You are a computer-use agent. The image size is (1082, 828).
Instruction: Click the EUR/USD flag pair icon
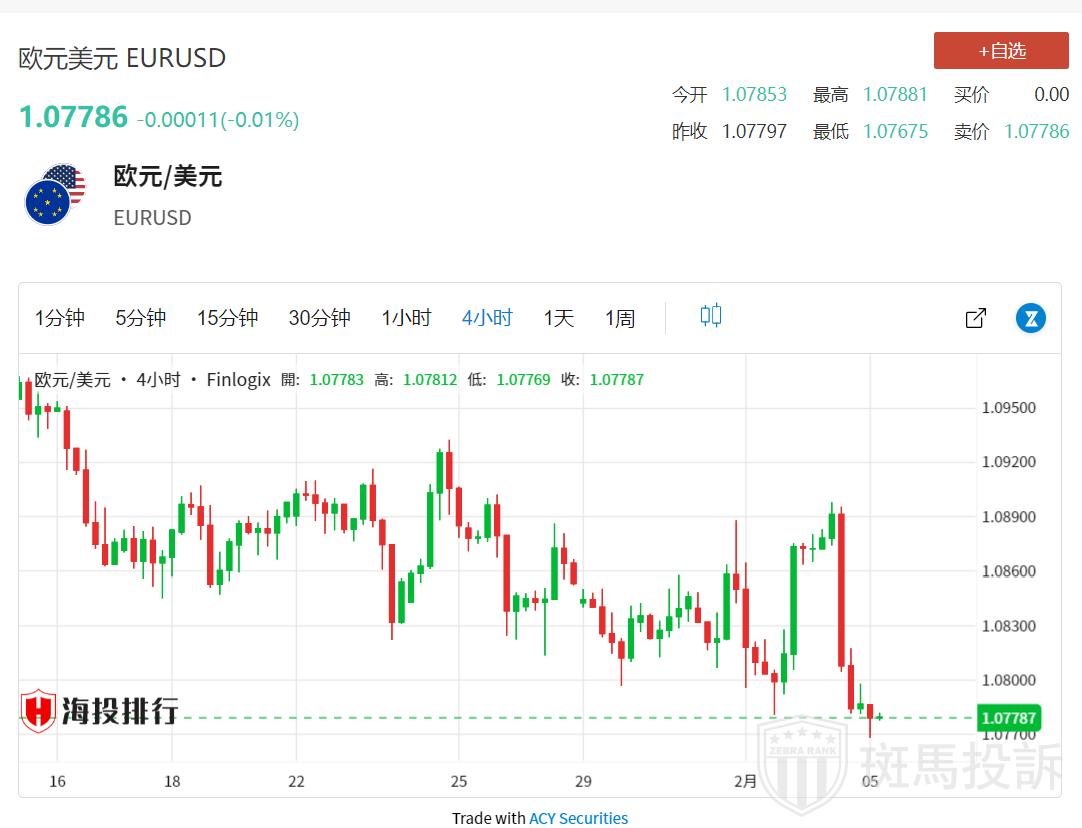click(x=54, y=195)
